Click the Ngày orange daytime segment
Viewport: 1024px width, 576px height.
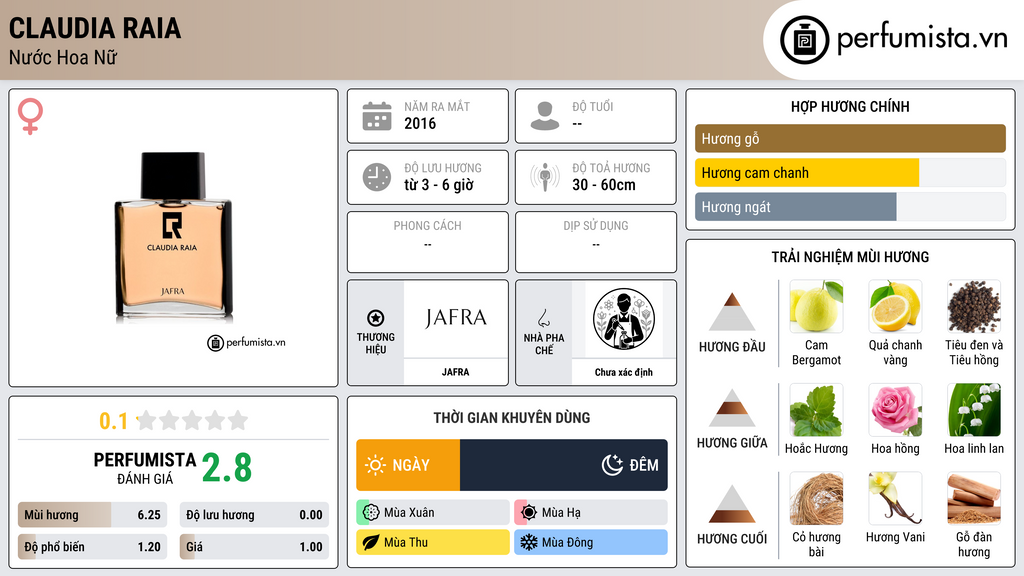(x=408, y=465)
